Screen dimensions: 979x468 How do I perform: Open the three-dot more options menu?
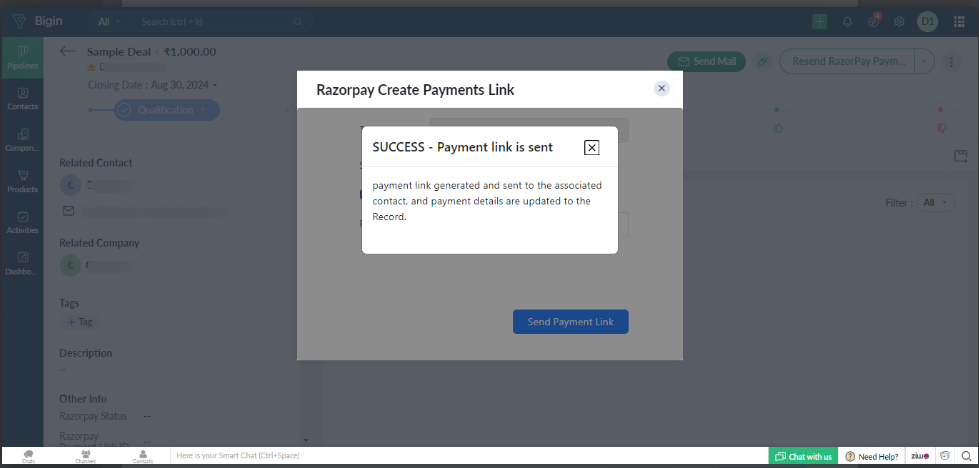[x=951, y=61]
